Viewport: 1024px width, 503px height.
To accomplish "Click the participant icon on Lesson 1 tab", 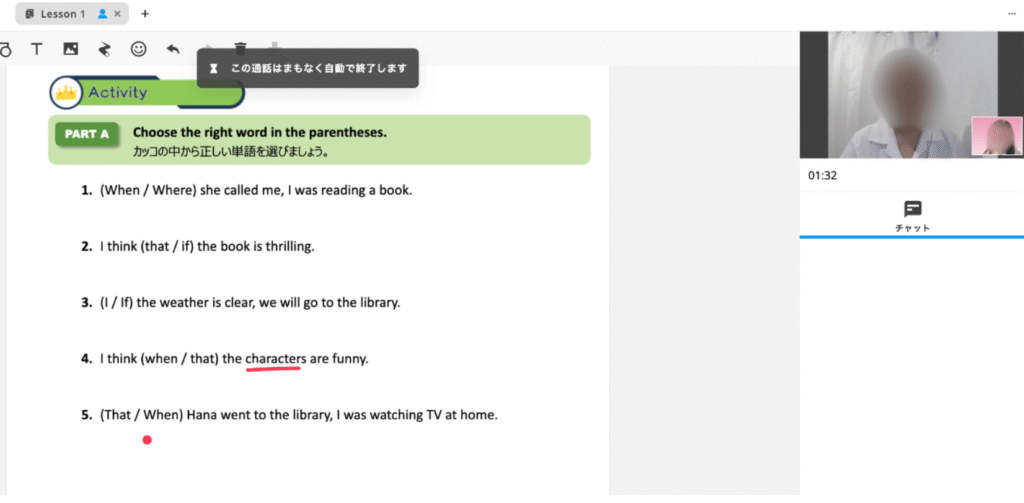I will pos(101,14).
